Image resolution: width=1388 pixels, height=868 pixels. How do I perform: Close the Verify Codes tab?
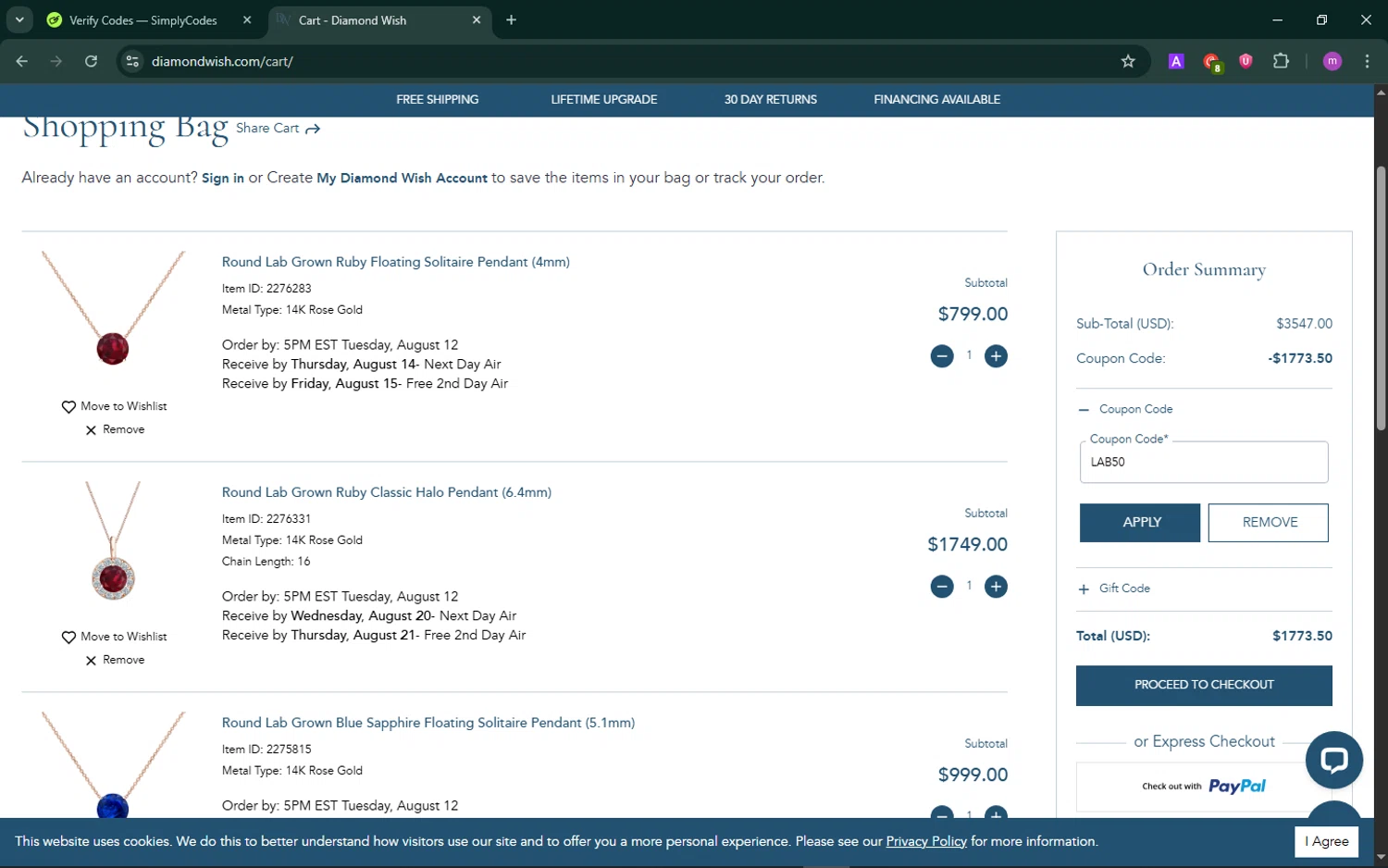[247, 19]
